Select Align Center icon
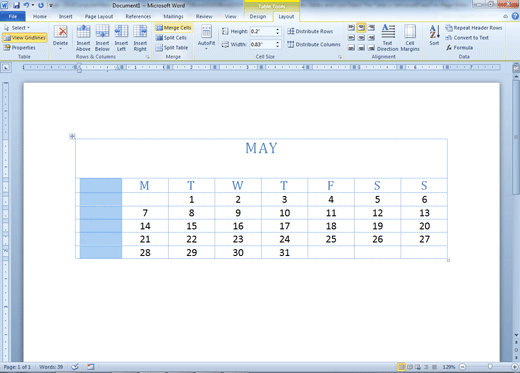The width and height of the screenshot is (520, 373). (361, 38)
